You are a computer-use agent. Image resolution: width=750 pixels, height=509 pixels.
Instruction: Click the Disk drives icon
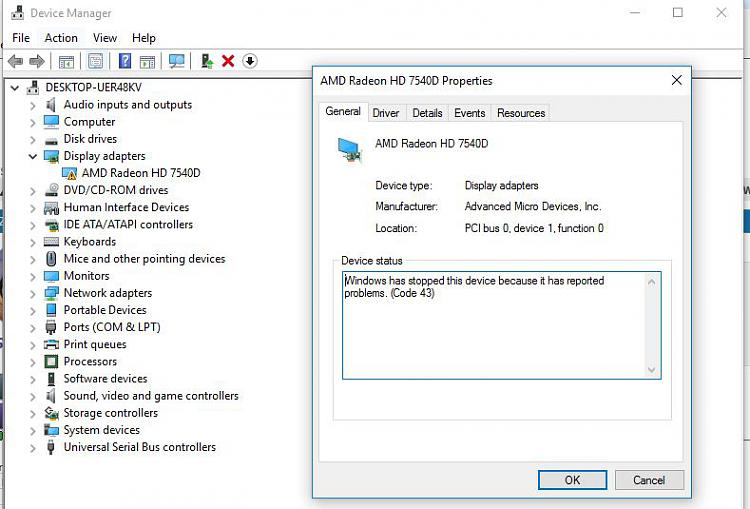[51, 140]
